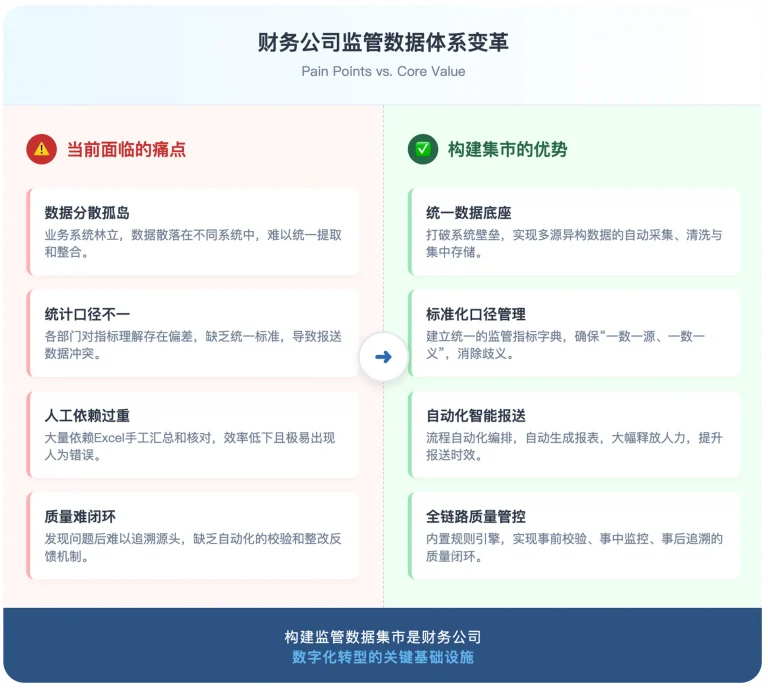Click the 当前面临的痛点 heading

126,149
